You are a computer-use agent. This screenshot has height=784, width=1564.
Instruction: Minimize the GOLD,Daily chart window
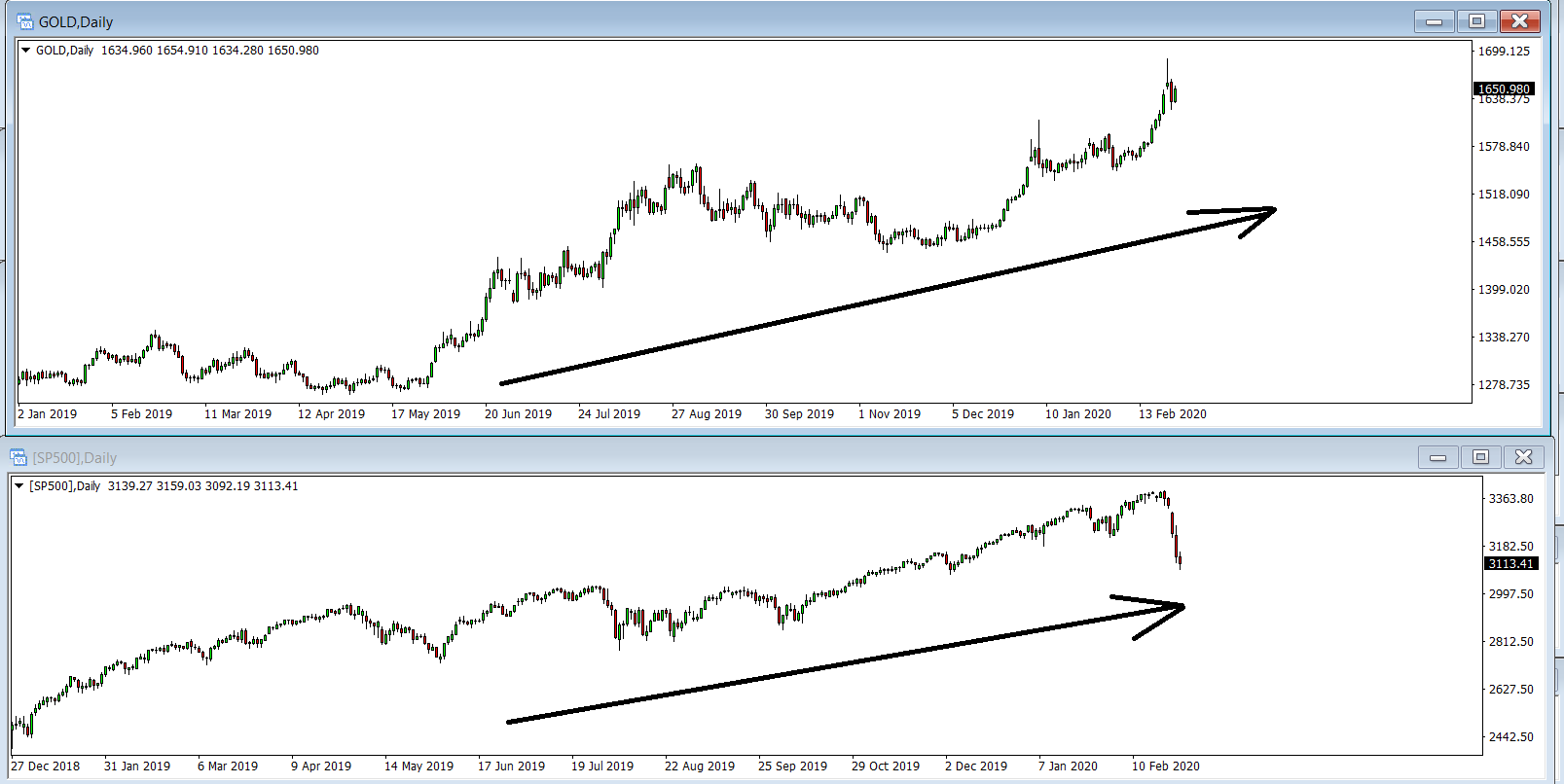tap(1434, 21)
